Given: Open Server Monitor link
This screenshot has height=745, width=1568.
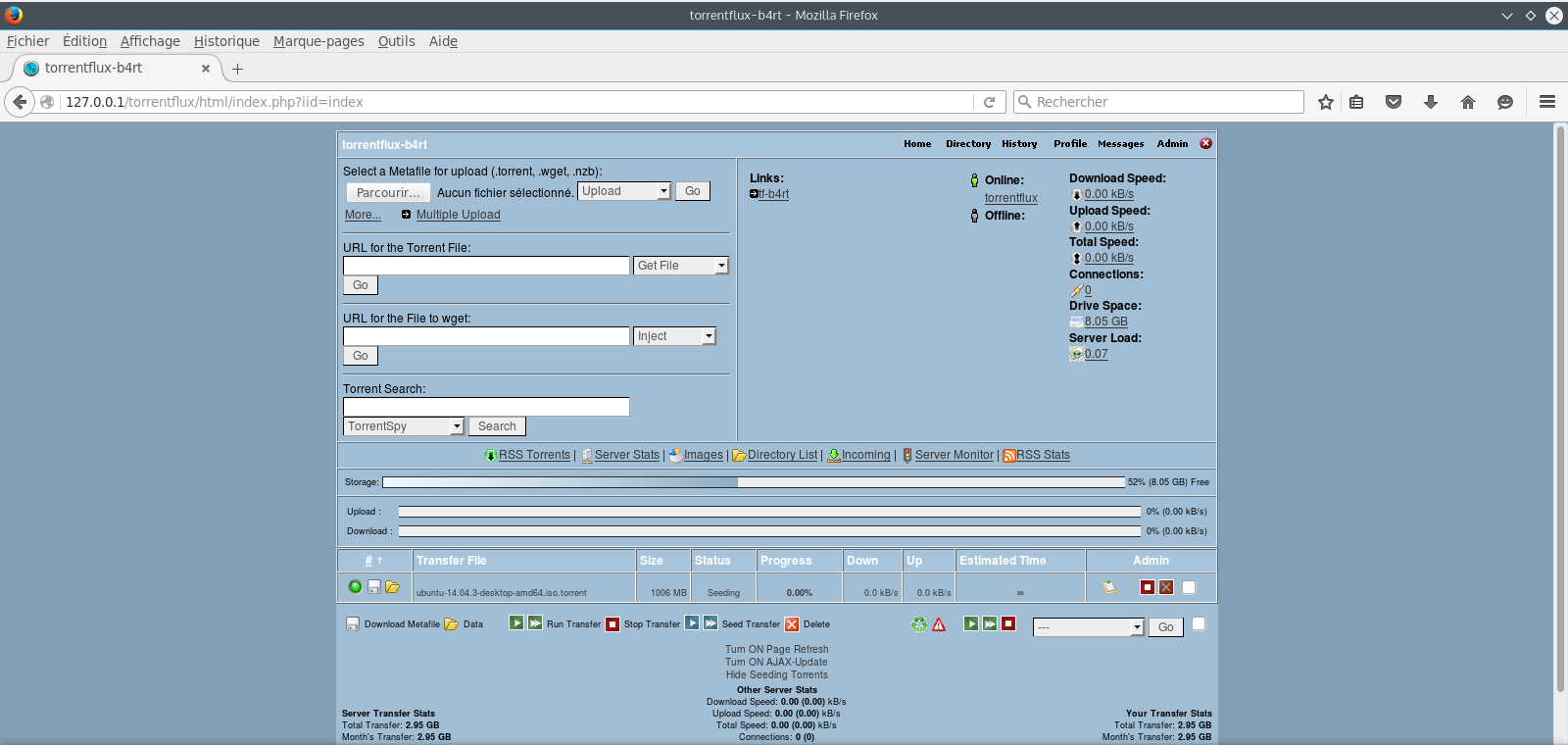Looking at the screenshot, I should click(955, 455).
